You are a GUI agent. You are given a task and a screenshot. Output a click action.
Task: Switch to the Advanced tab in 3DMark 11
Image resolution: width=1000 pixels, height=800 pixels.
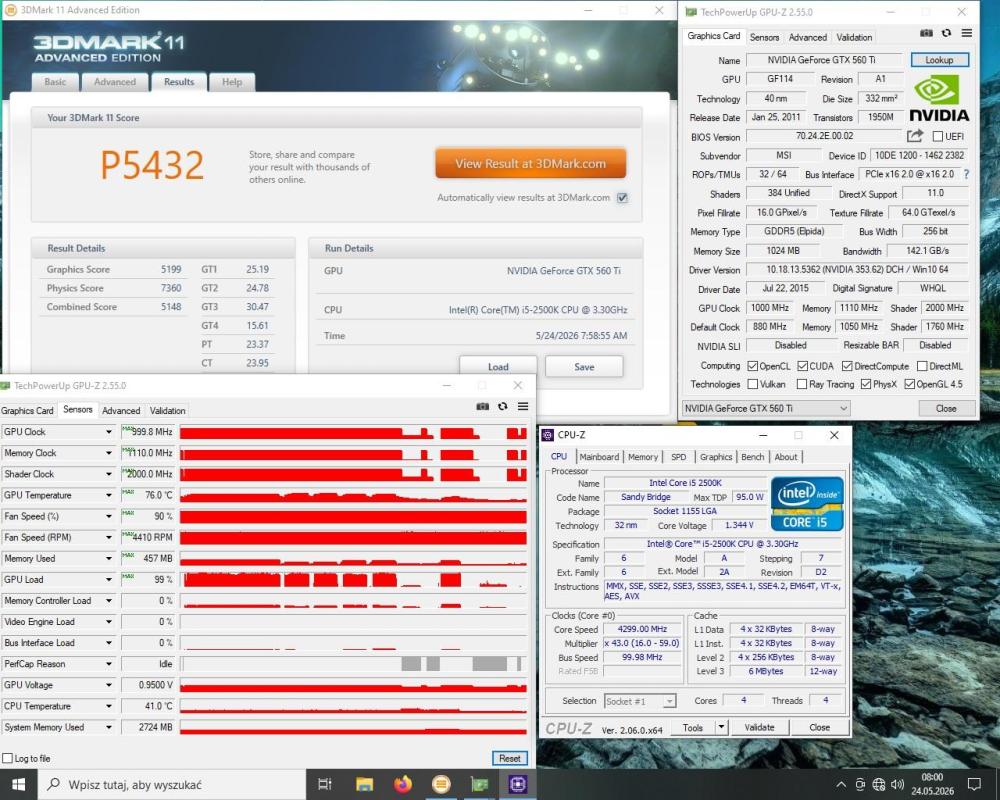coord(115,82)
